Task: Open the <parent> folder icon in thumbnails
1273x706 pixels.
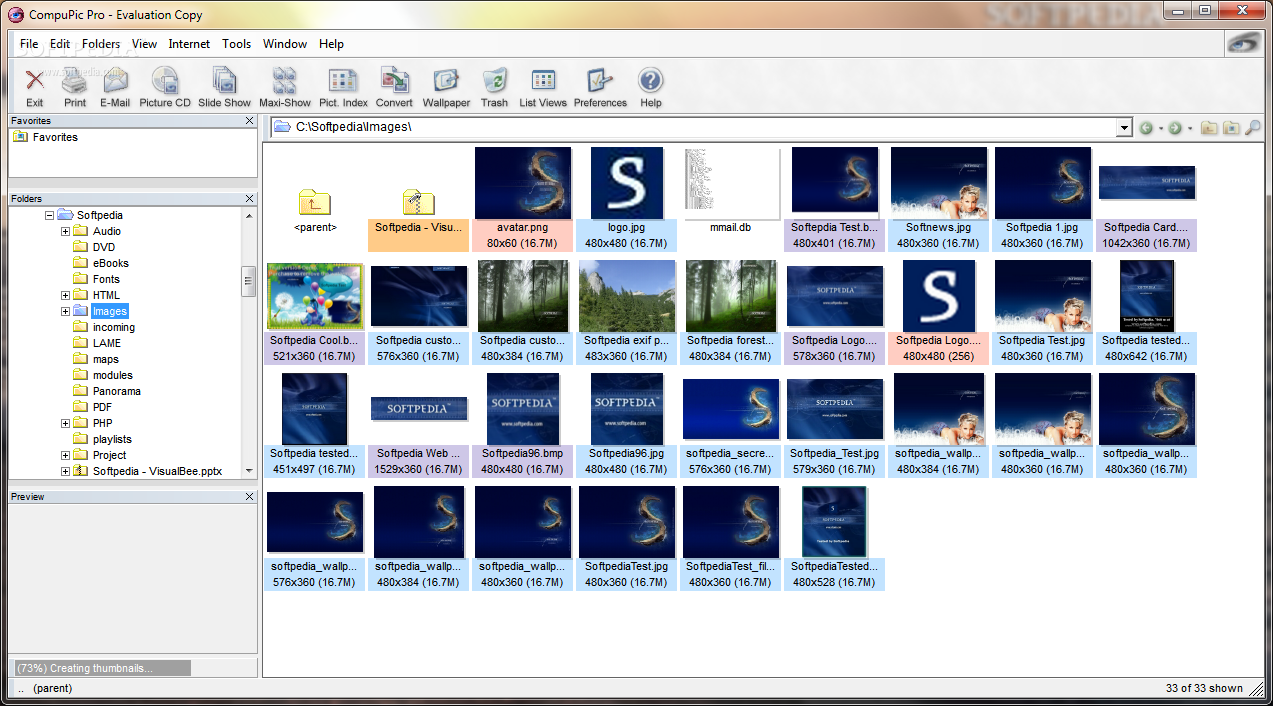Action: pos(315,202)
